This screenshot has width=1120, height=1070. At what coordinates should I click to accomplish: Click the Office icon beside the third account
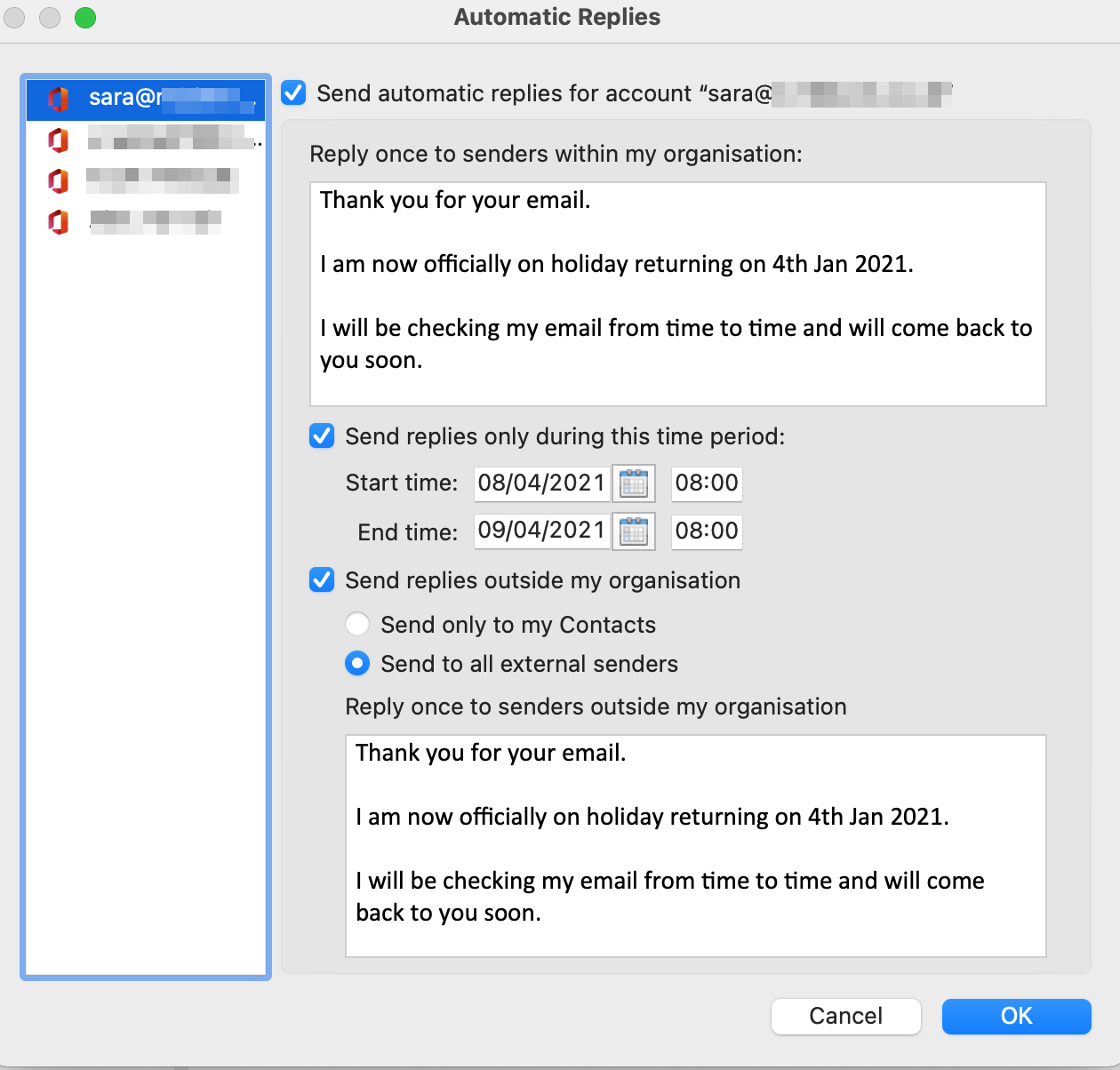tap(57, 180)
